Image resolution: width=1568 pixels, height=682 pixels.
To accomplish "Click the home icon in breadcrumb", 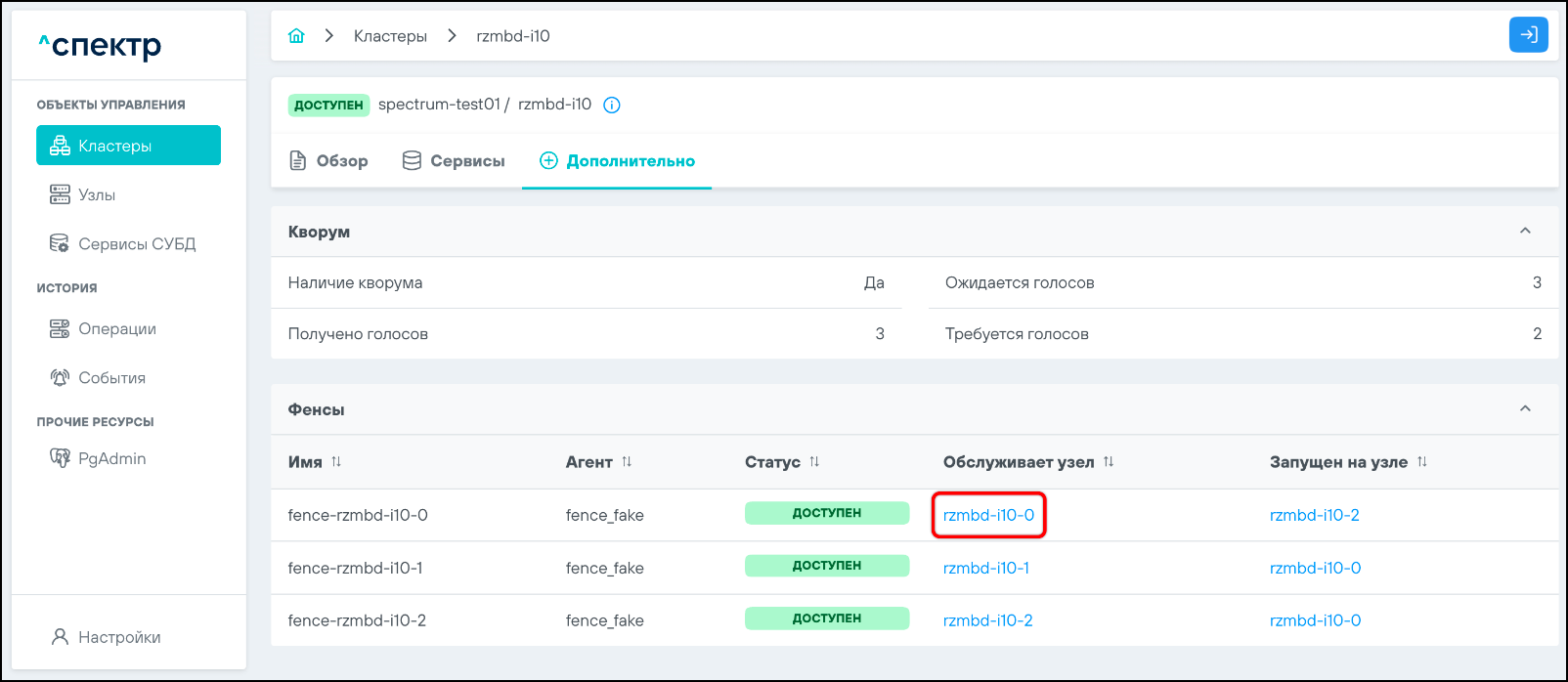I will coord(296,36).
